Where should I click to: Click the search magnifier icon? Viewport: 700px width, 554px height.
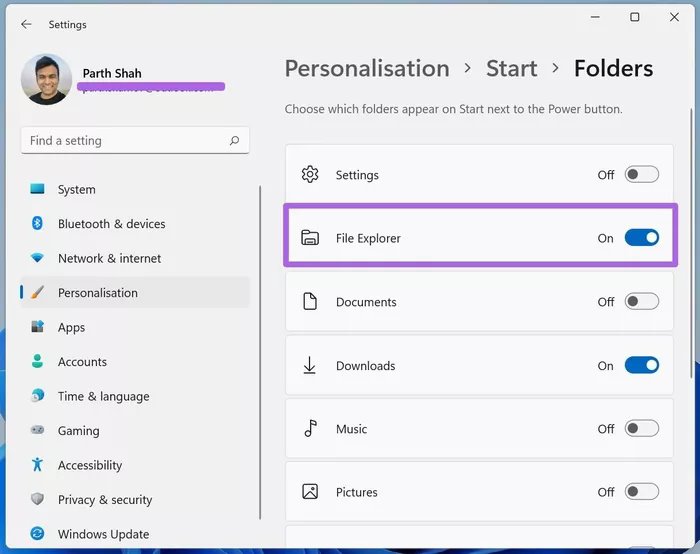coord(234,141)
